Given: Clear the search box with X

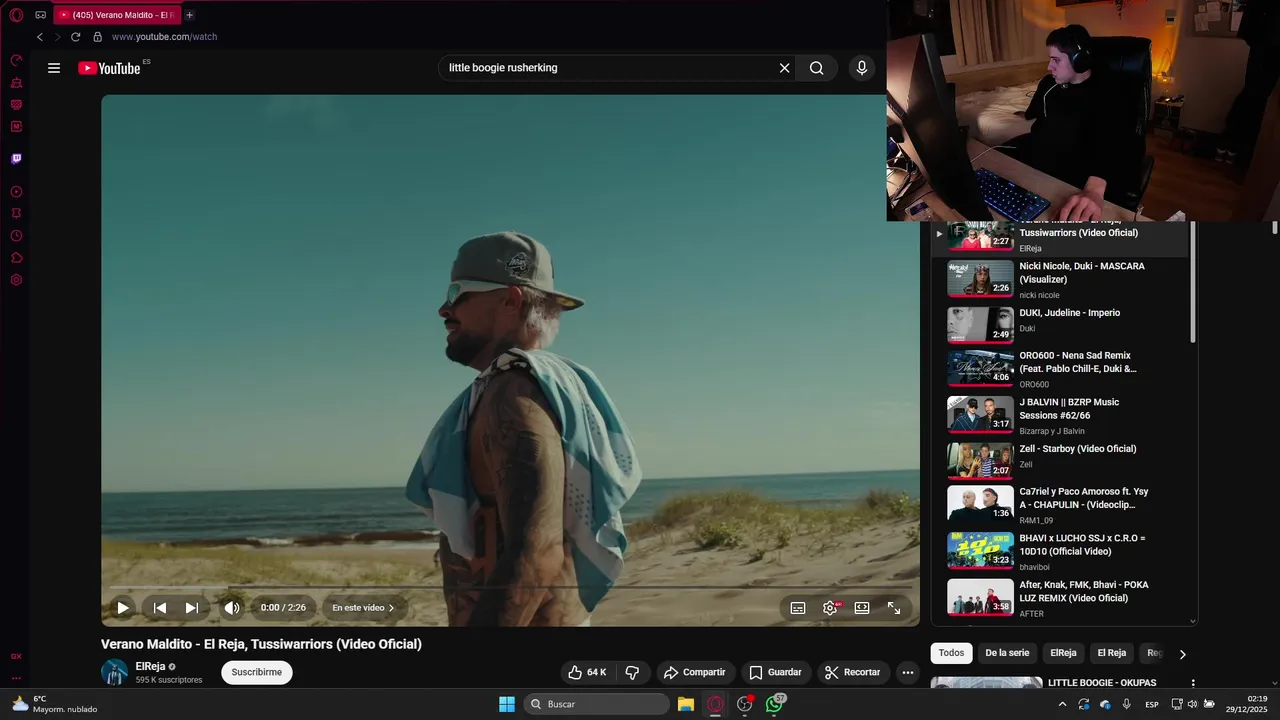Looking at the screenshot, I should (x=785, y=68).
